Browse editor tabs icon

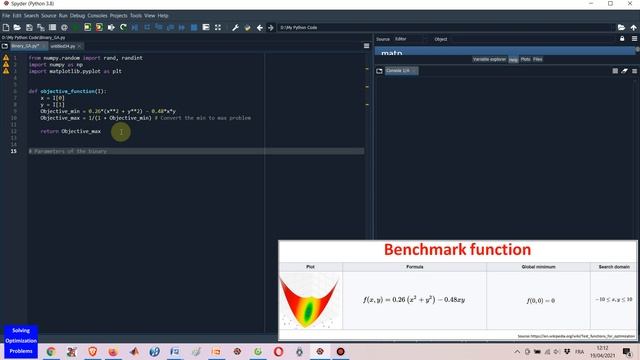5,46
